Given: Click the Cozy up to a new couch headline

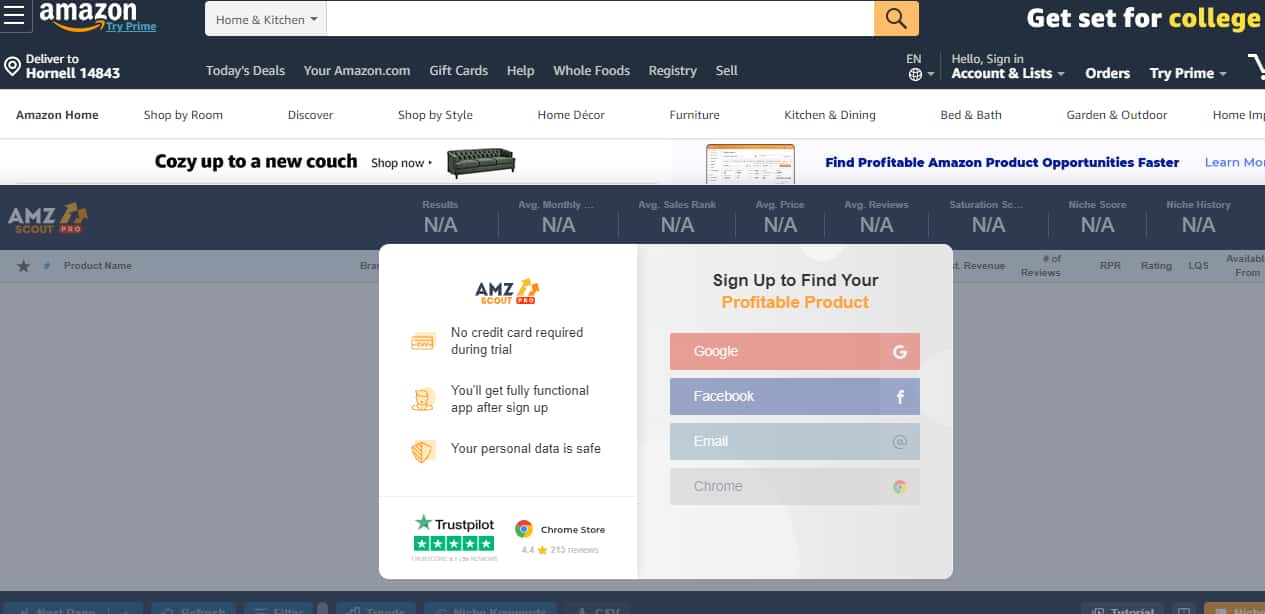Looking at the screenshot, I should click(x=256, y=162).
